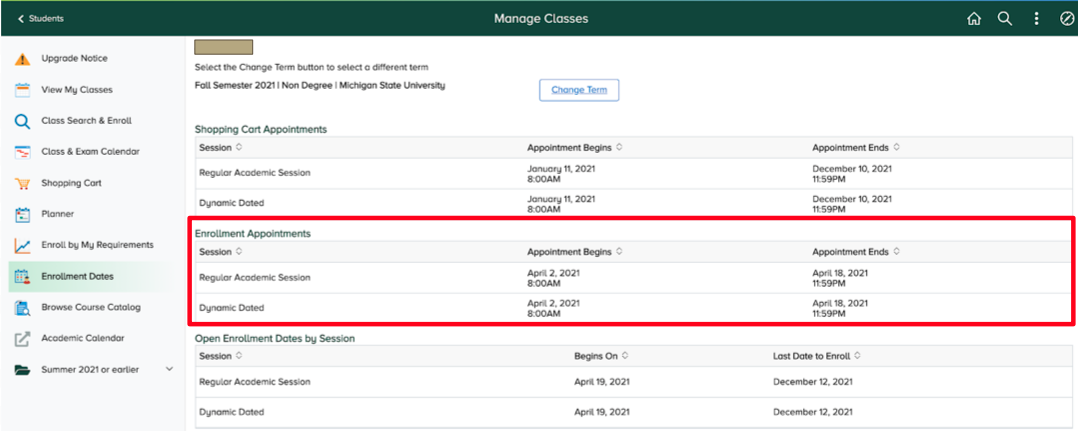
Task: Click the compass NavBar icon
Action: [1066, 19]
